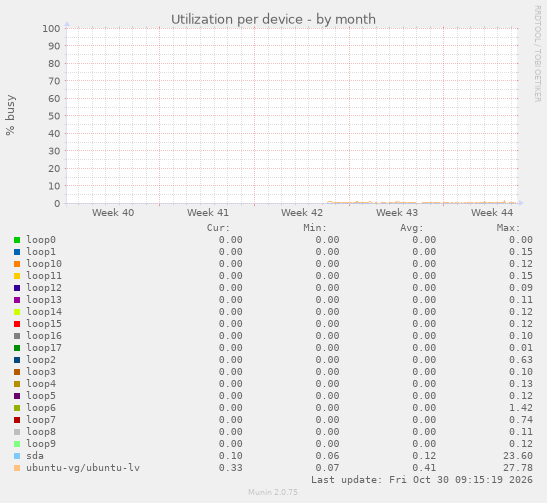Select the loop15 legend label
The width and height of the screenshot is (547, 503).
44,324
